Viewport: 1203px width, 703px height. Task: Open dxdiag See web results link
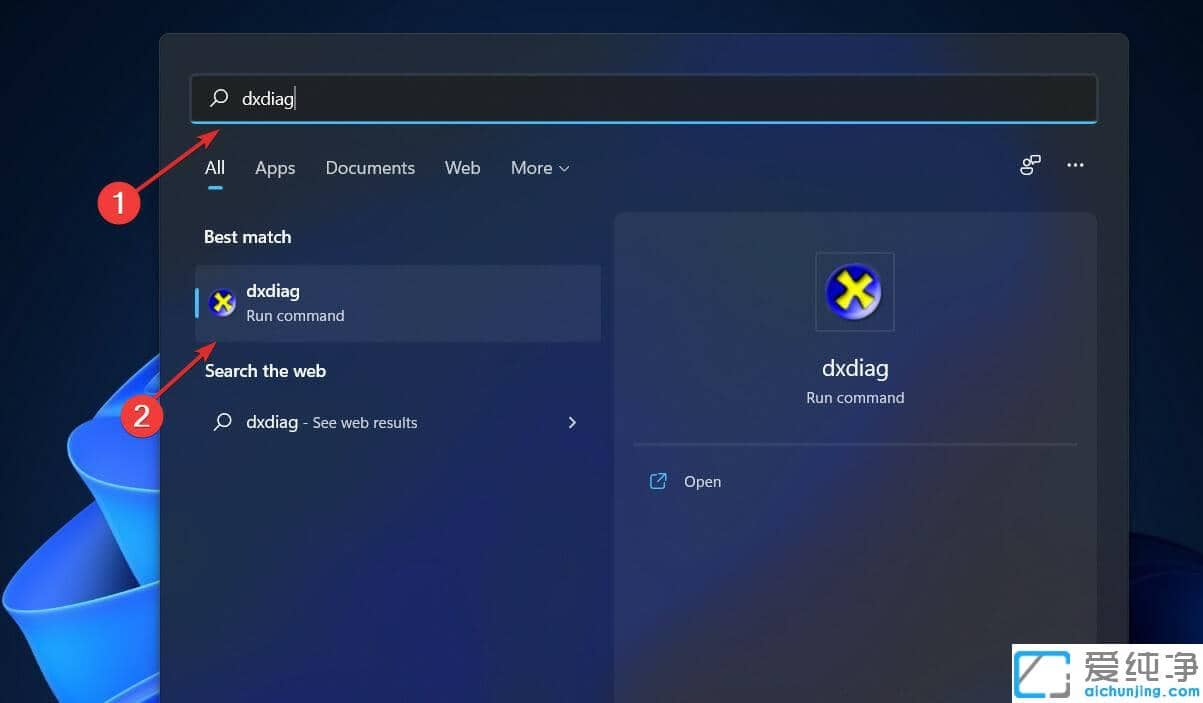pos(332,423)
